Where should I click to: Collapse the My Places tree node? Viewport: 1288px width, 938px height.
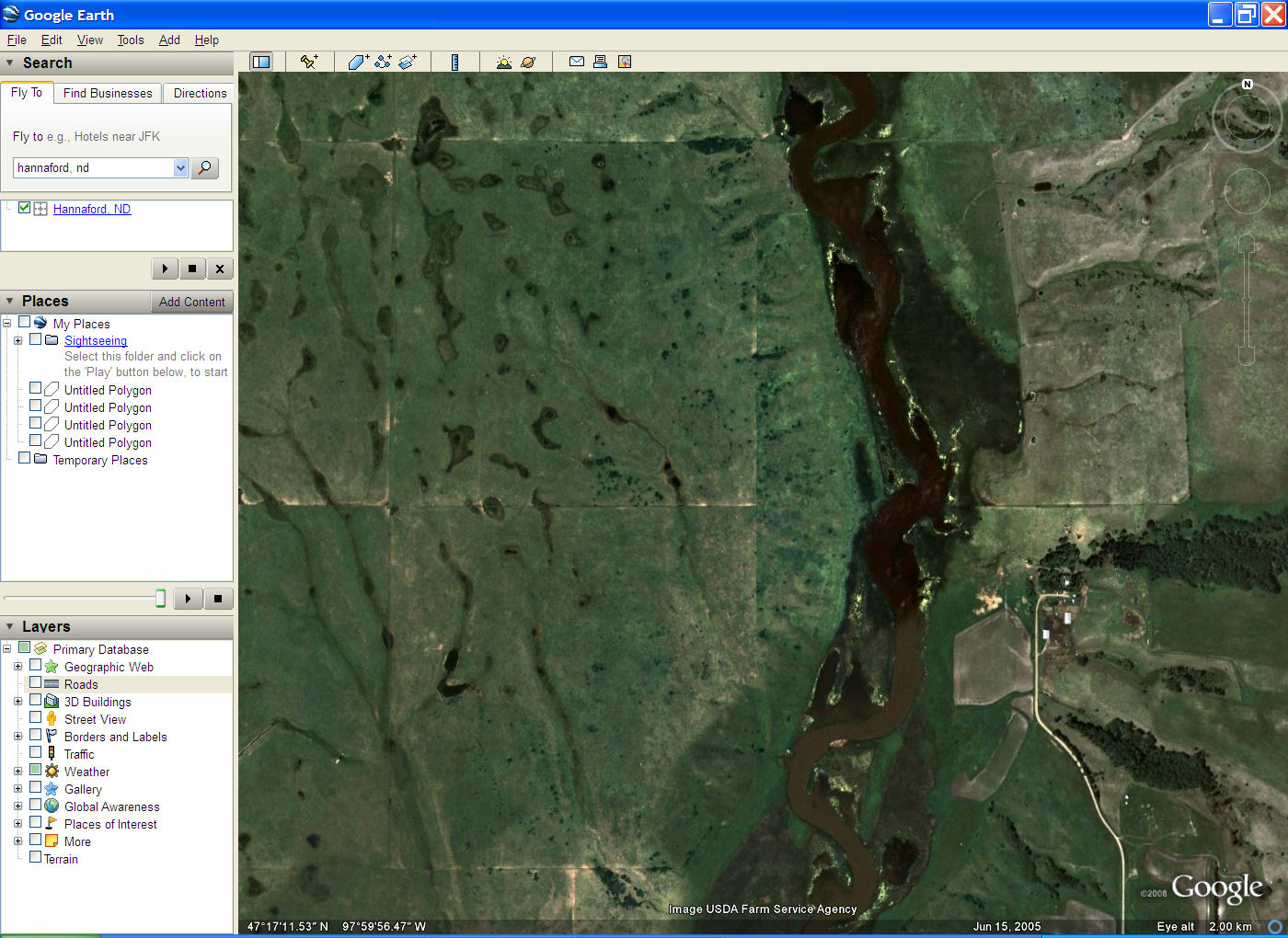pos(6,323)
